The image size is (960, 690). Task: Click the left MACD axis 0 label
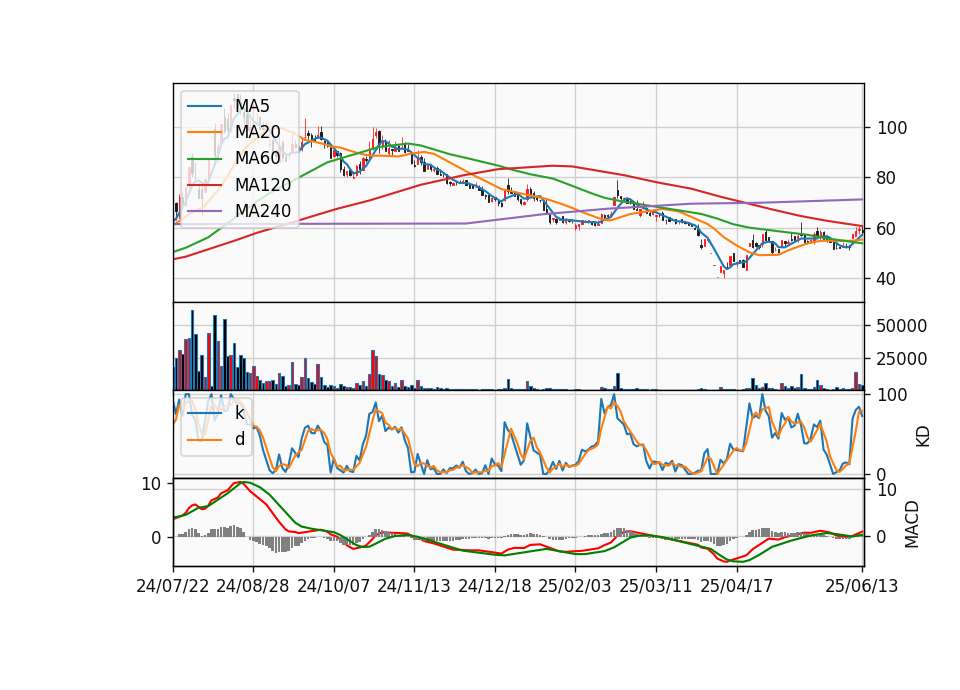tap(156, 538)
